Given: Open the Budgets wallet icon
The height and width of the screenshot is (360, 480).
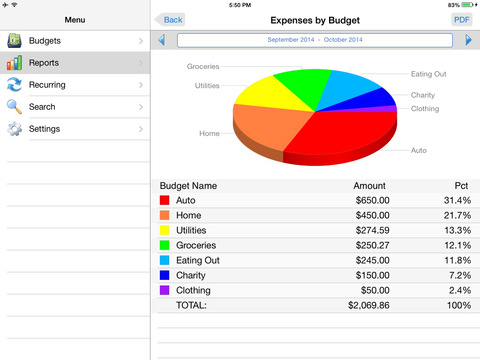Looking at the screenshot, I should [x=14, y=41].
